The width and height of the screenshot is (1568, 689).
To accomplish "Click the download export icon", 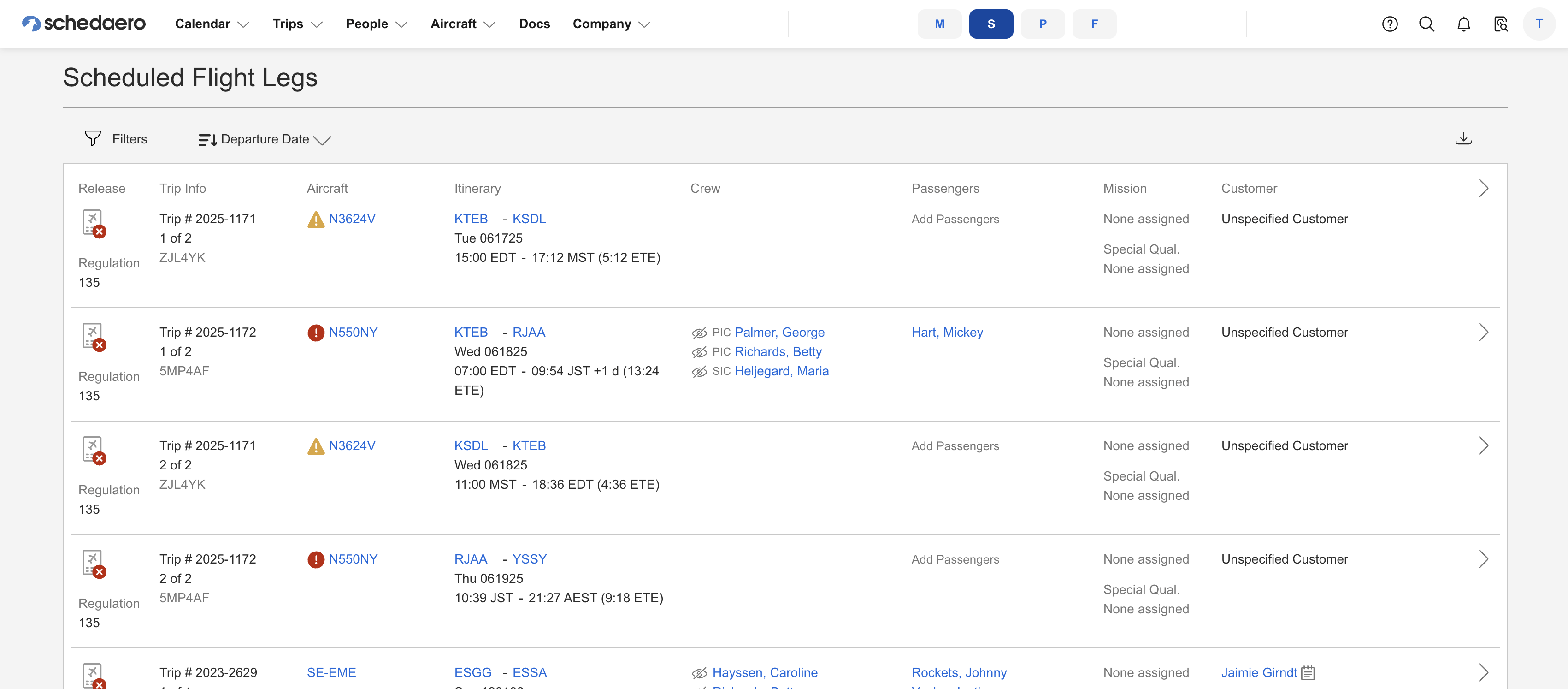I will 1463,139.
